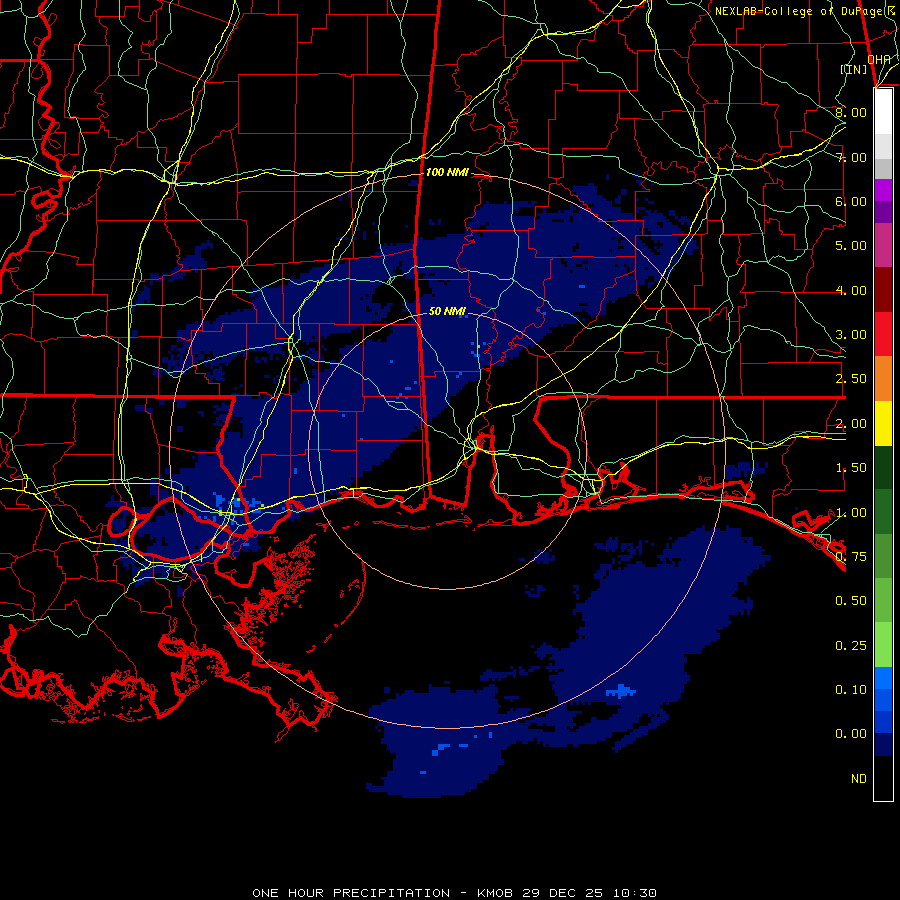Pick the bright red legend color band
The height and width of the screenshot is (900, 900).
point(883,334)
